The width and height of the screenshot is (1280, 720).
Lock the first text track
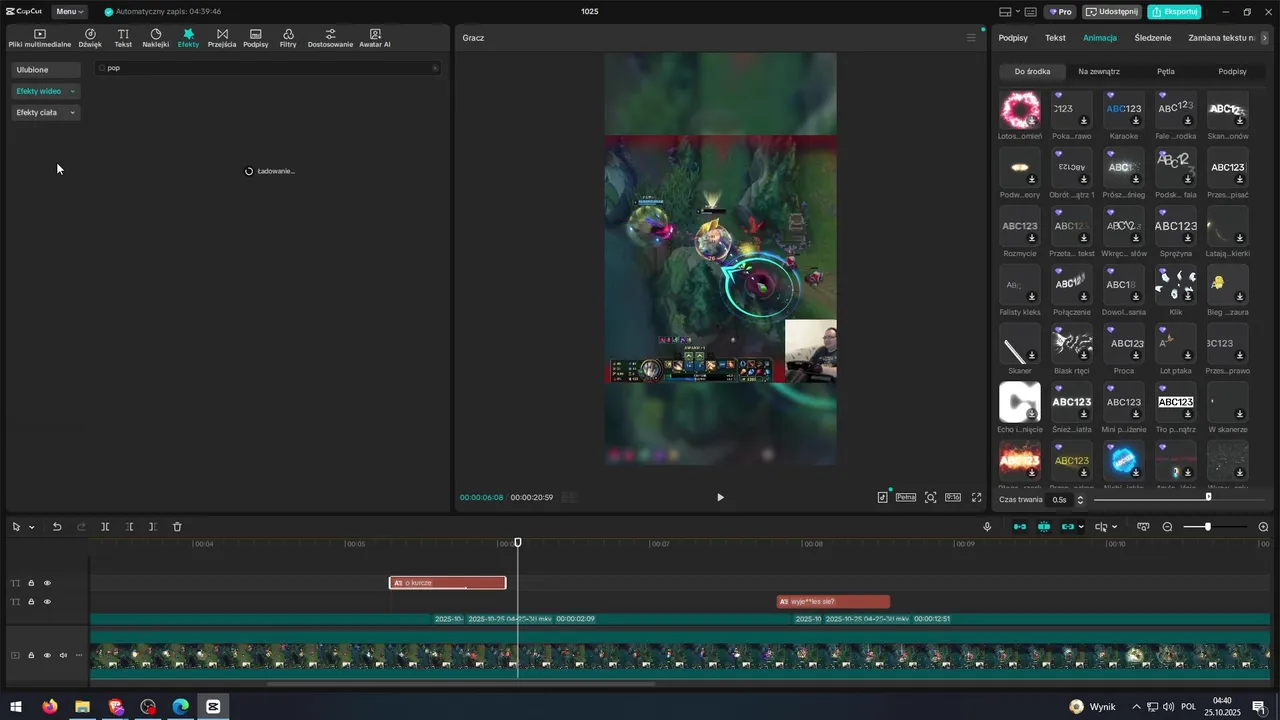point(31,583)
